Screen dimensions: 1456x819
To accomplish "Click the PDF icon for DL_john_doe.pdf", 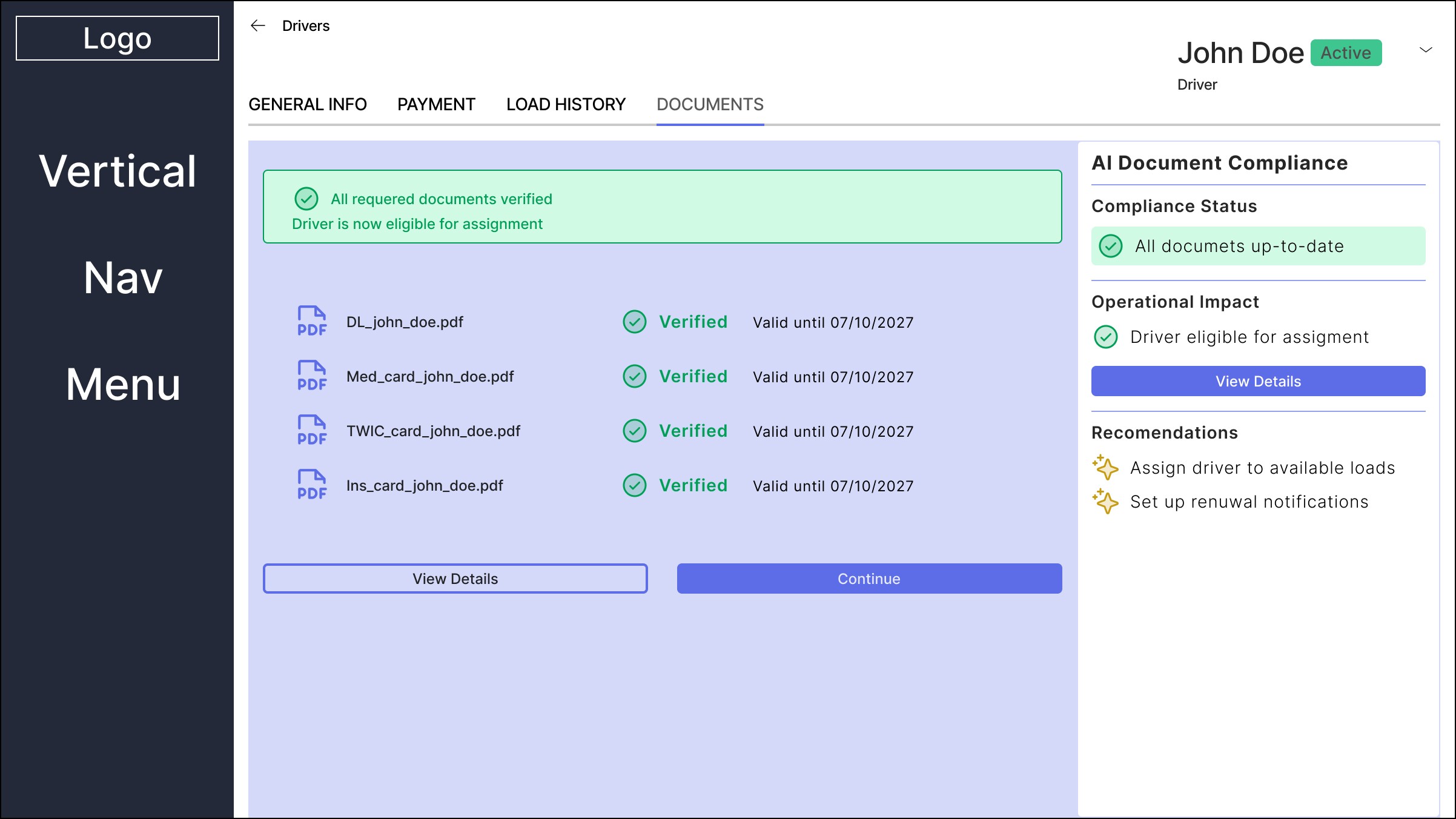I will click(312, 321).
